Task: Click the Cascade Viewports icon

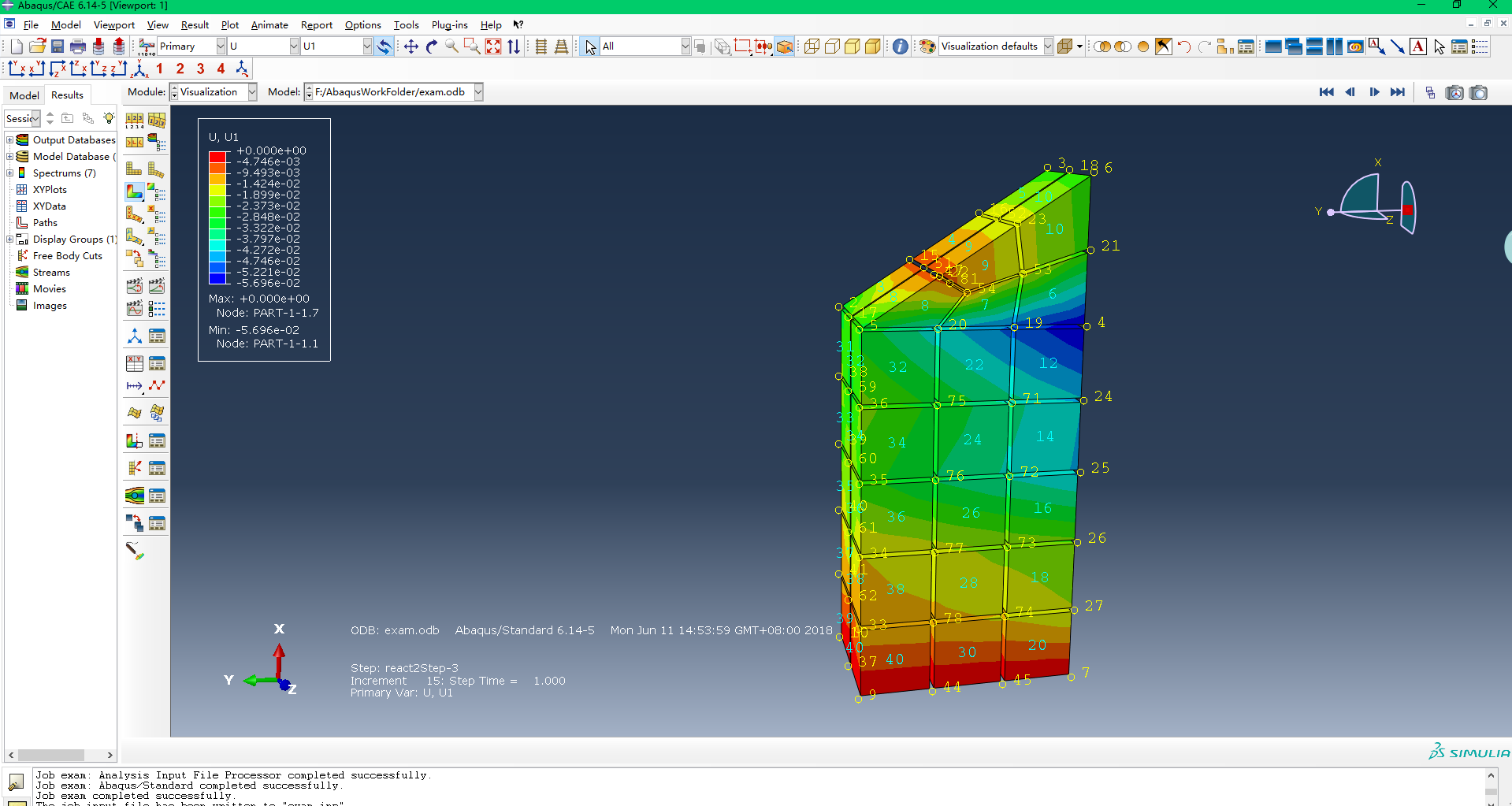Action: 1294,46
